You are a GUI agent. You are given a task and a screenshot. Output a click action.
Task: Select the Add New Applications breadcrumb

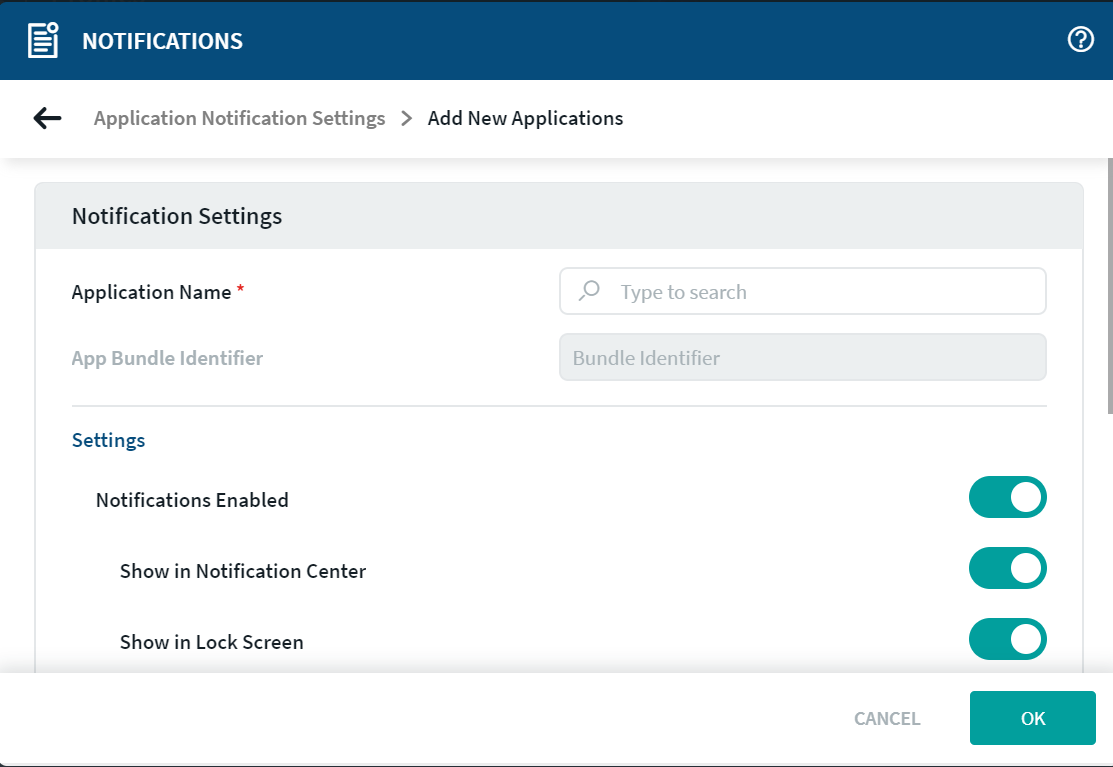click(x=525, y=118)
